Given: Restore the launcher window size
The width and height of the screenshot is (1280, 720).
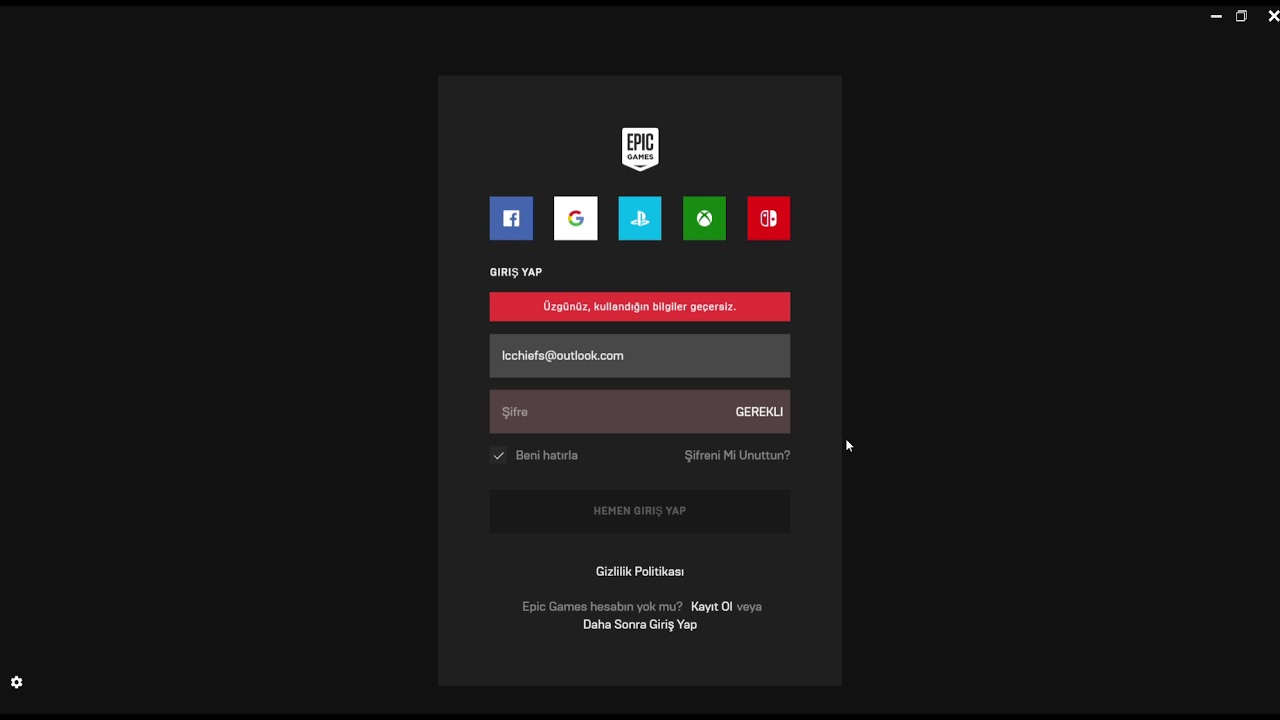Looking at the screenshot, I should click(1241, 16).
